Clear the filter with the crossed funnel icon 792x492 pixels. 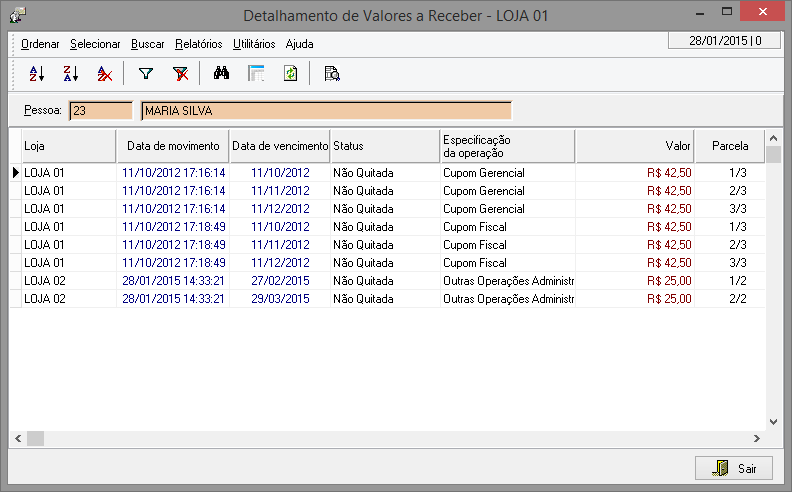click(180, 73)
